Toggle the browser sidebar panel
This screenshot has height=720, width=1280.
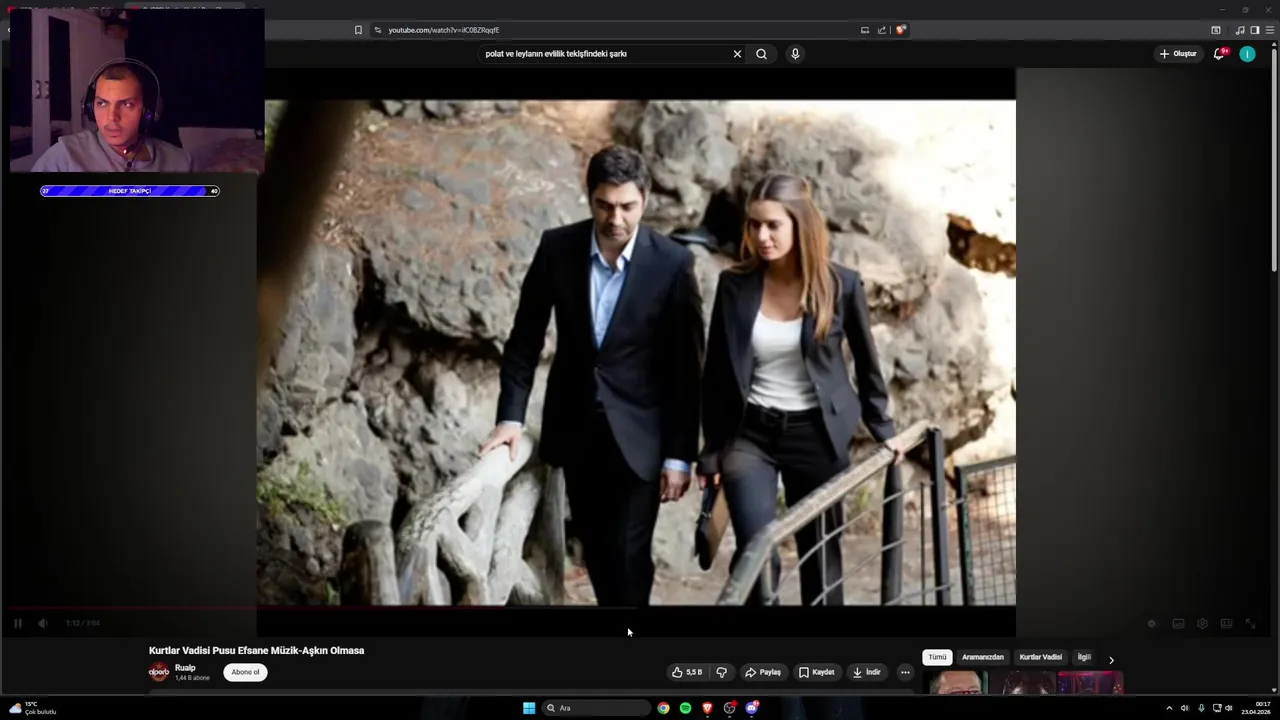point(1255,30)
